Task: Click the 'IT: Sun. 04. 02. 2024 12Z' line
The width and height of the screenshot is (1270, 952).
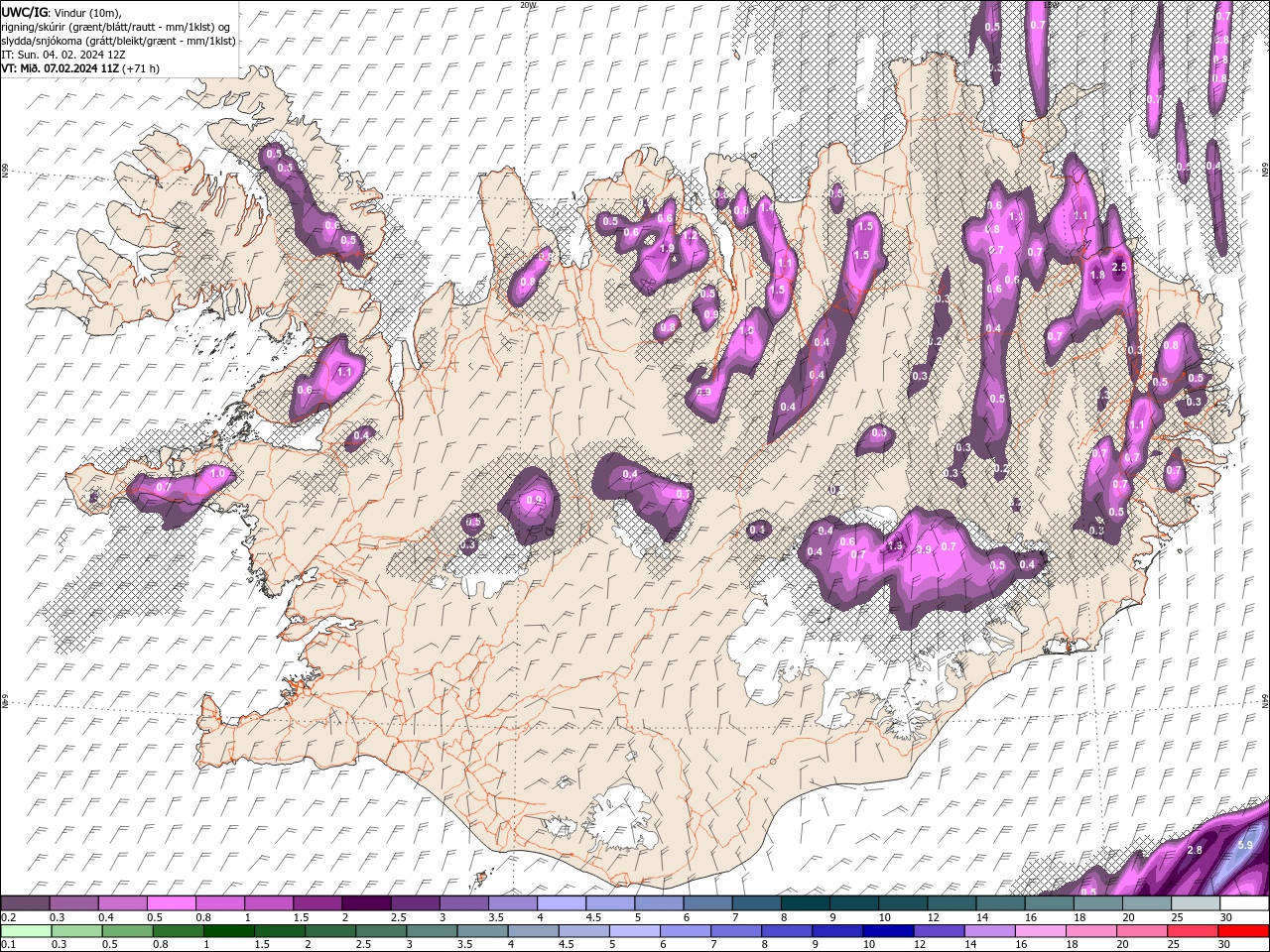Action: point(65,55)
